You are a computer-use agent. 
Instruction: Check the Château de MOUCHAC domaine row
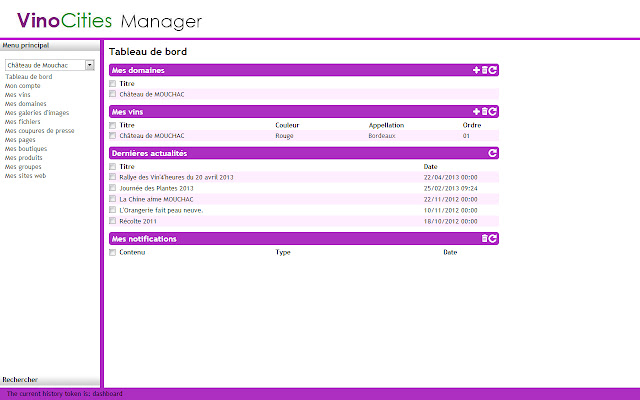(x=113, y=94)
